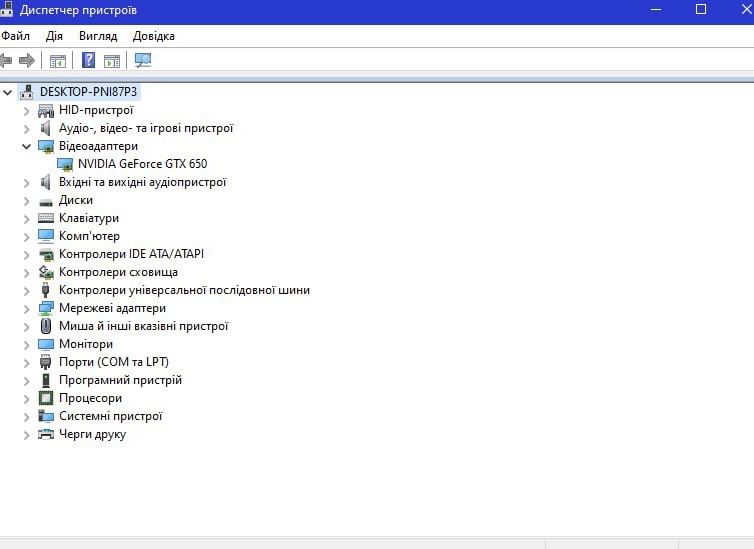Select the Програмний пристрій label
The width and height of the screenshot is (754, 549).
(x=120, y=380)
